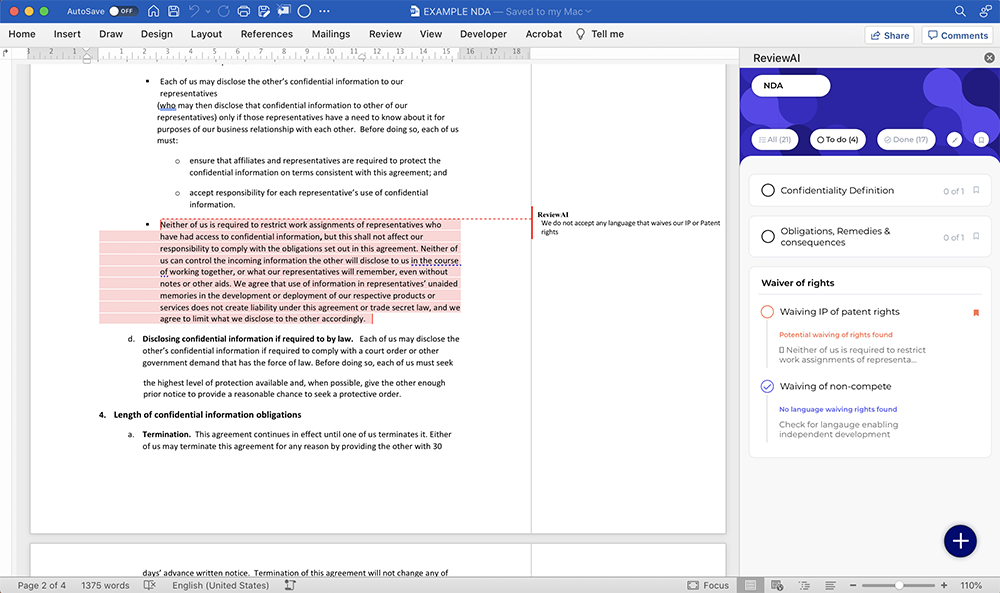Image resolution: width=1000 pixels, height=593 pixels.
Task: Undo the last action
Action: coord(194,11)
